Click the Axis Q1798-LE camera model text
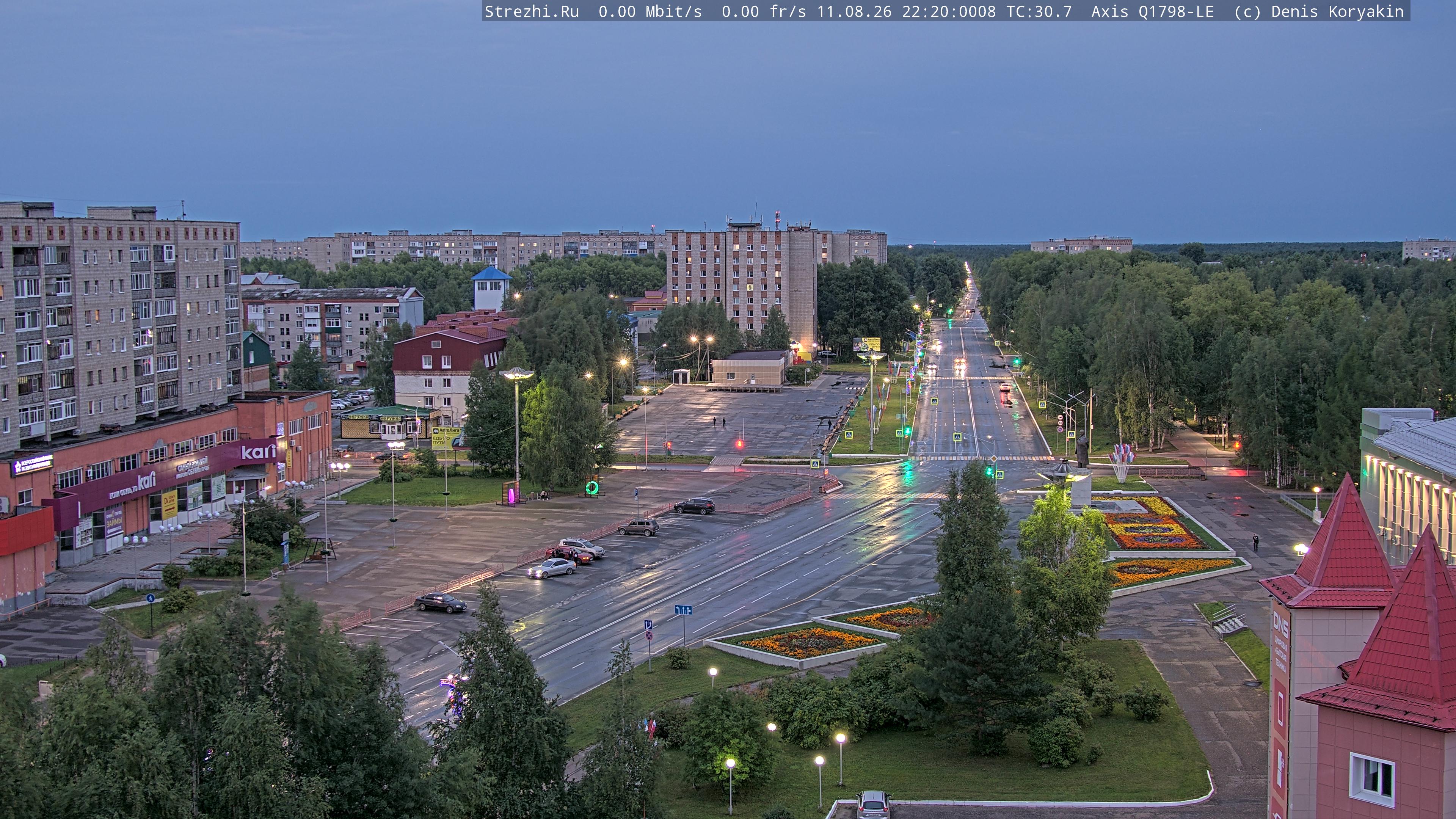This screenshot has width=1456, height=819. pyautogui.click(x=1153, y=12)
